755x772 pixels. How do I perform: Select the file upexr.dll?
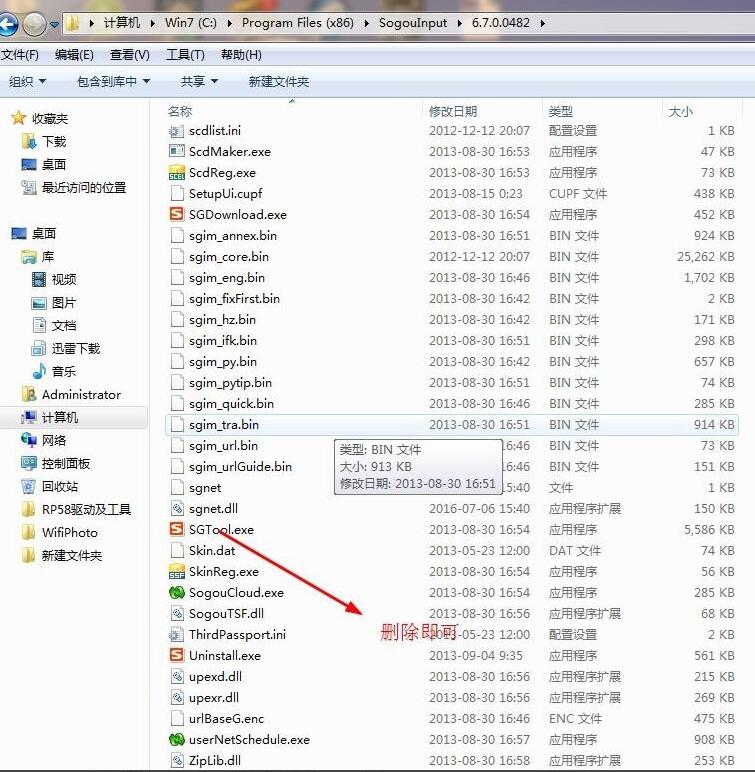[452, 697]
